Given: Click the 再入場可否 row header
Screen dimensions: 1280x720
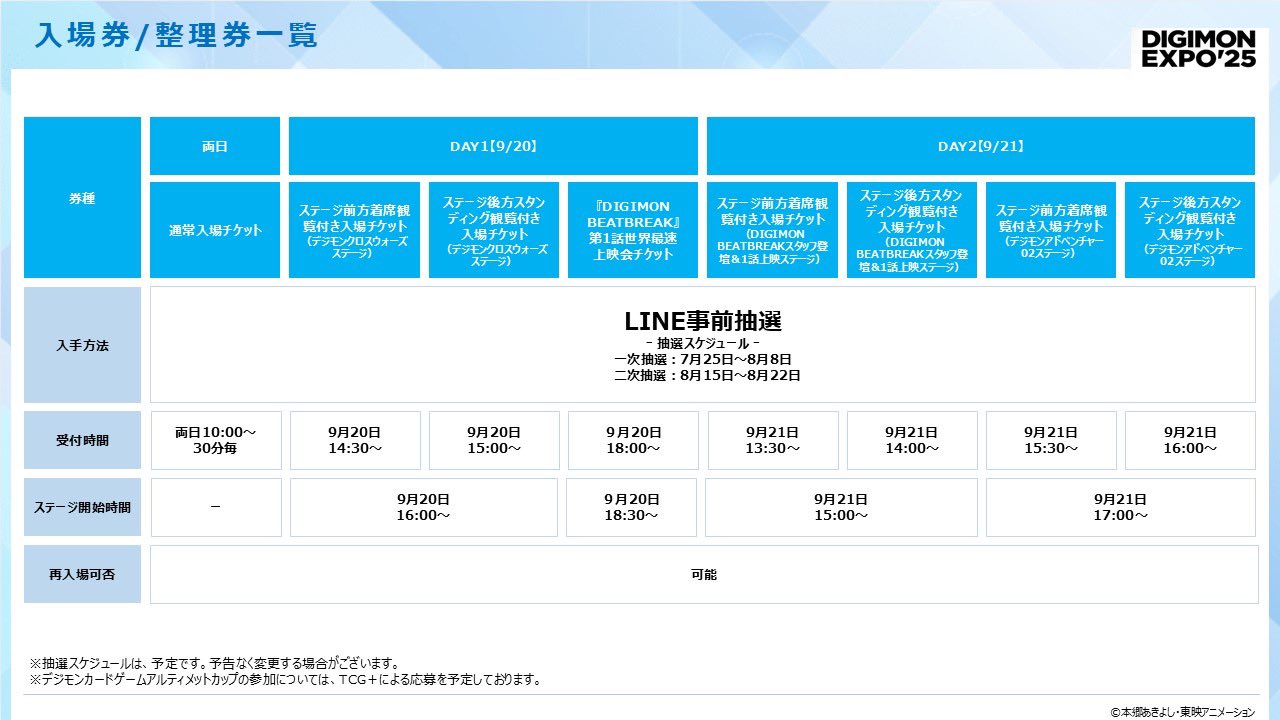Looking at the screenshot, I should point(82,574).
